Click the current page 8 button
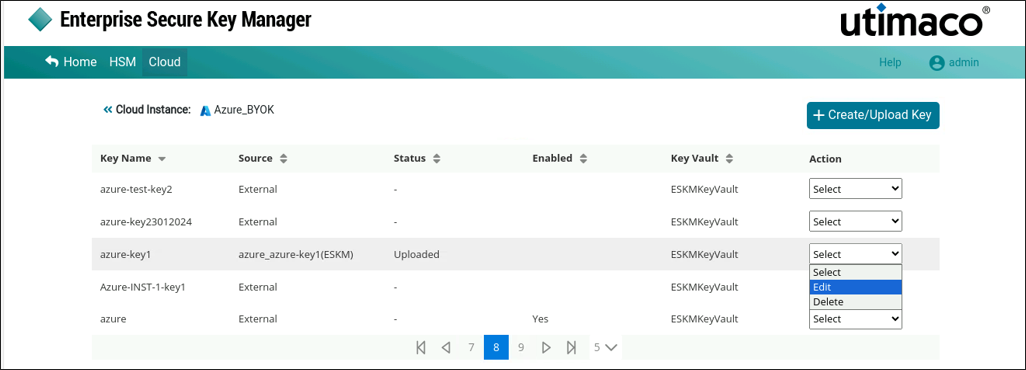This screenshot has width=1026, height=370. [496, 348]
